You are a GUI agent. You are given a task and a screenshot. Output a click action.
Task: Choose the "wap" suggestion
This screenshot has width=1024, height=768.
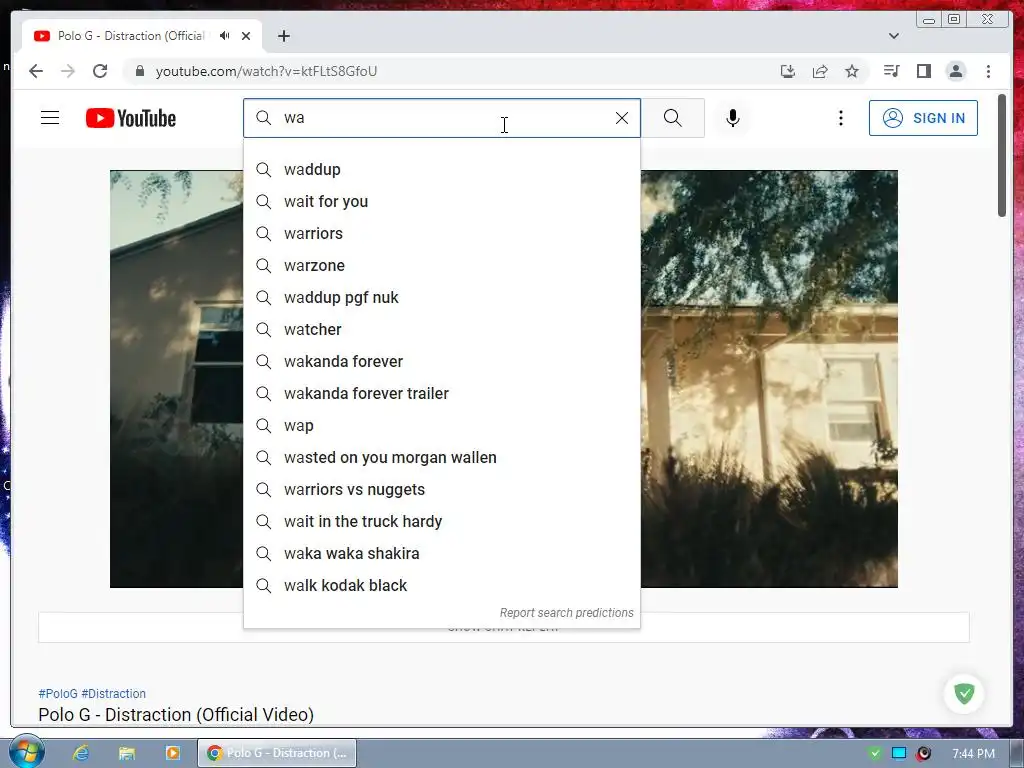[441, 426]
